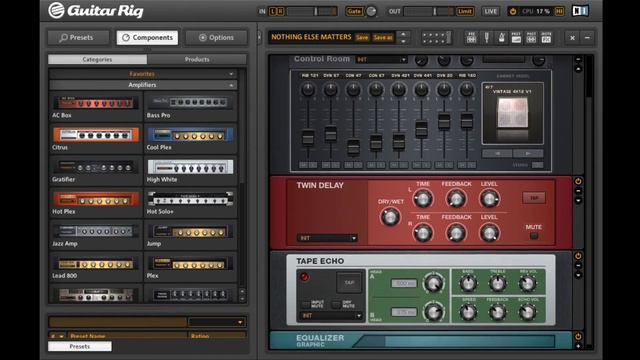Choose the High White amplifier
Viewport: 640px width, 360px height.
[190, 167]
